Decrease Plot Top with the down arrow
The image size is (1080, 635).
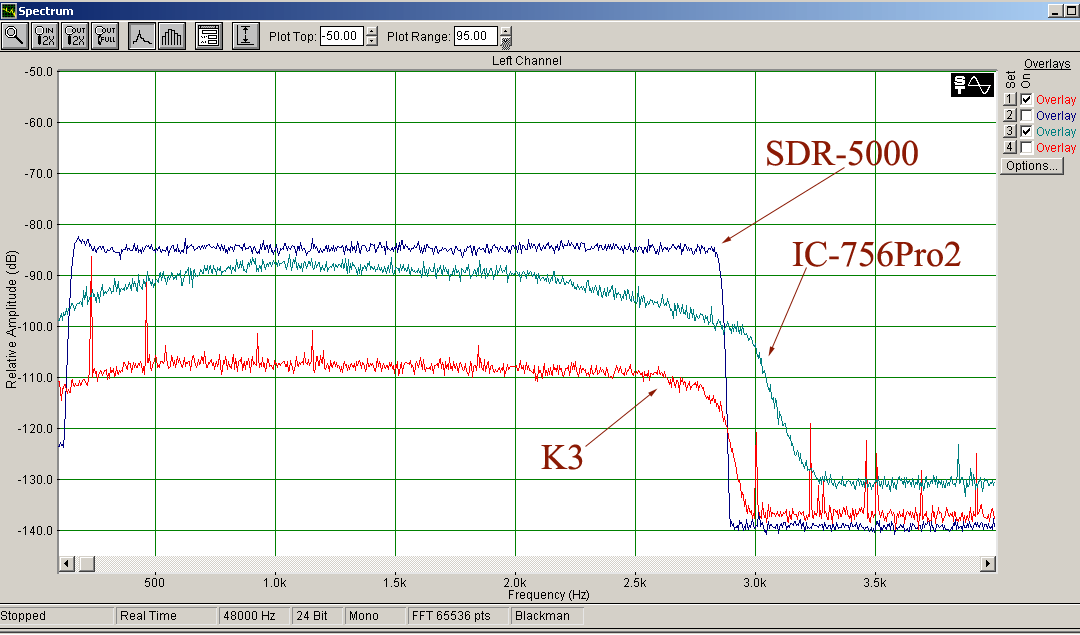point(372,41)
